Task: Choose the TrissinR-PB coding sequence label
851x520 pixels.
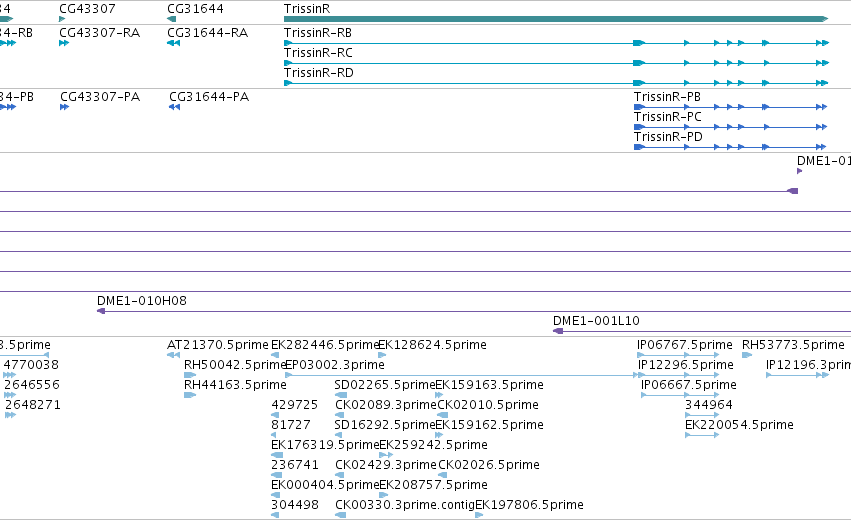Action: point(667,97)
